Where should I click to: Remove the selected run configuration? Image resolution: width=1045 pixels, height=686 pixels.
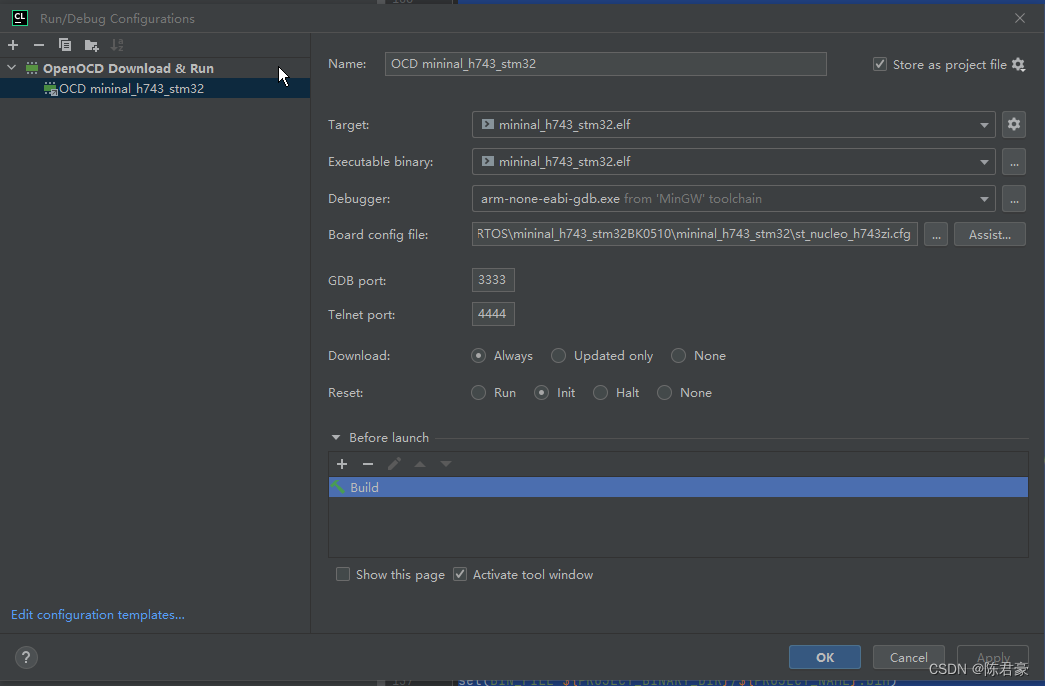[39, 45]
